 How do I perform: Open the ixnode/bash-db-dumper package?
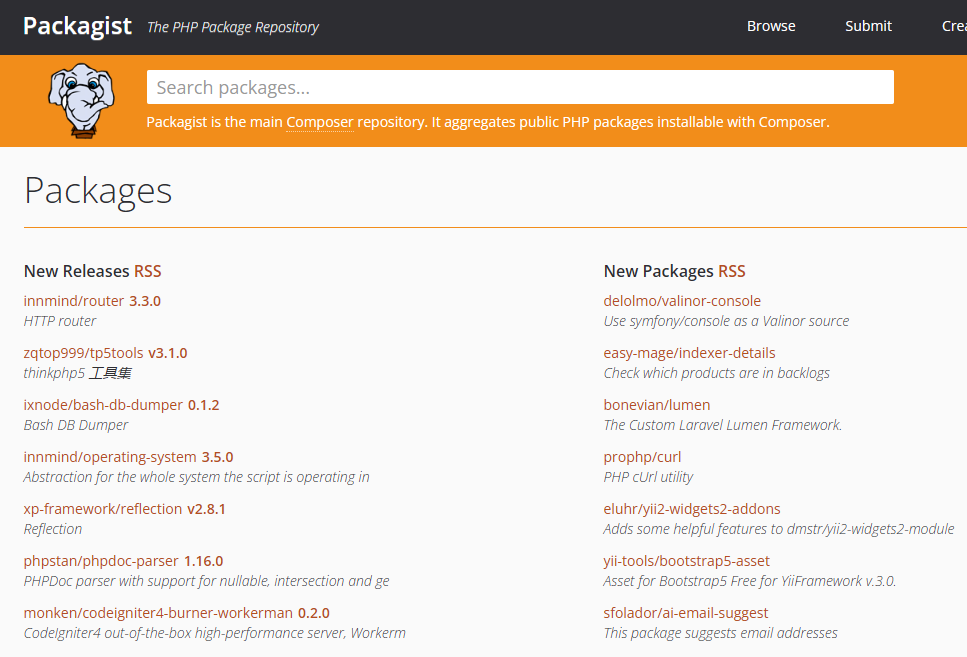103,405
